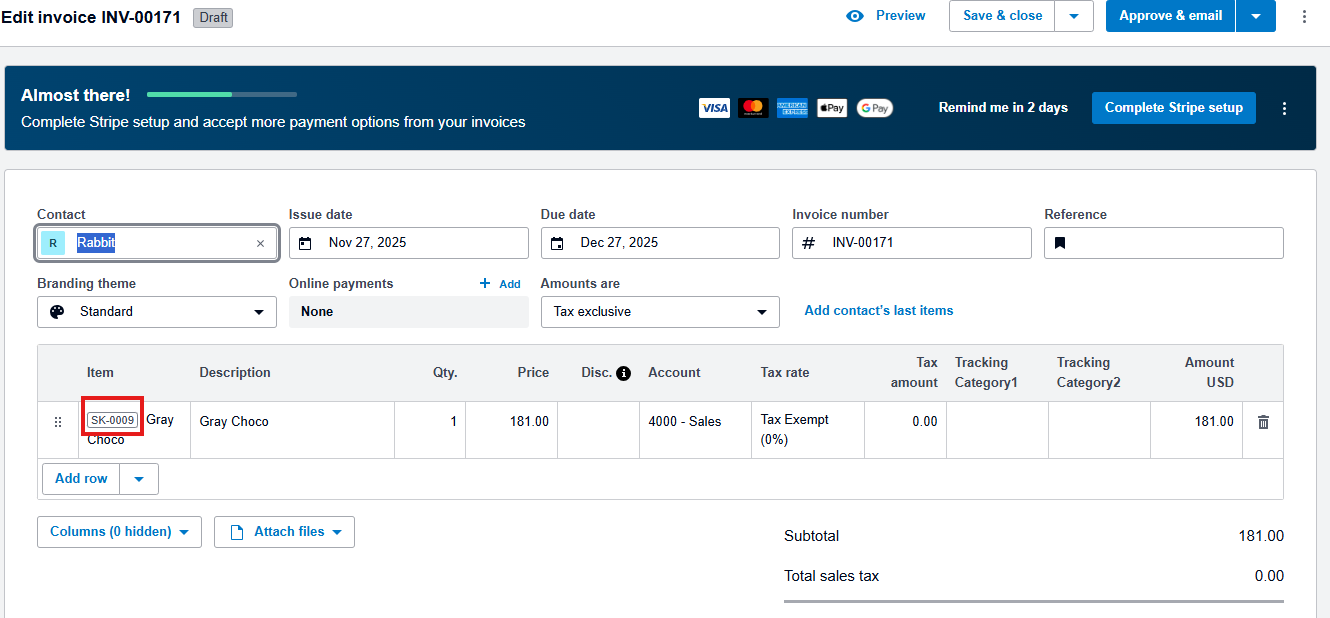Click Complete Stripe setup button
The image size is (1330, 618).
(1173, 108)
